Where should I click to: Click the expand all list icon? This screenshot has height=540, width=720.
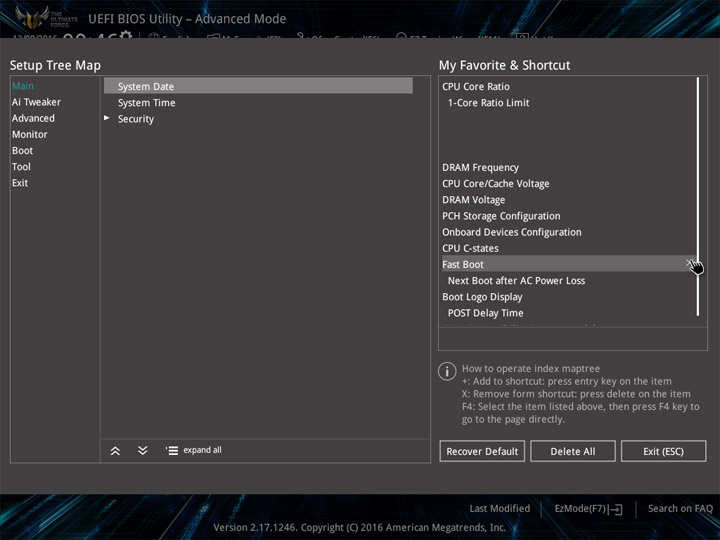172,450
